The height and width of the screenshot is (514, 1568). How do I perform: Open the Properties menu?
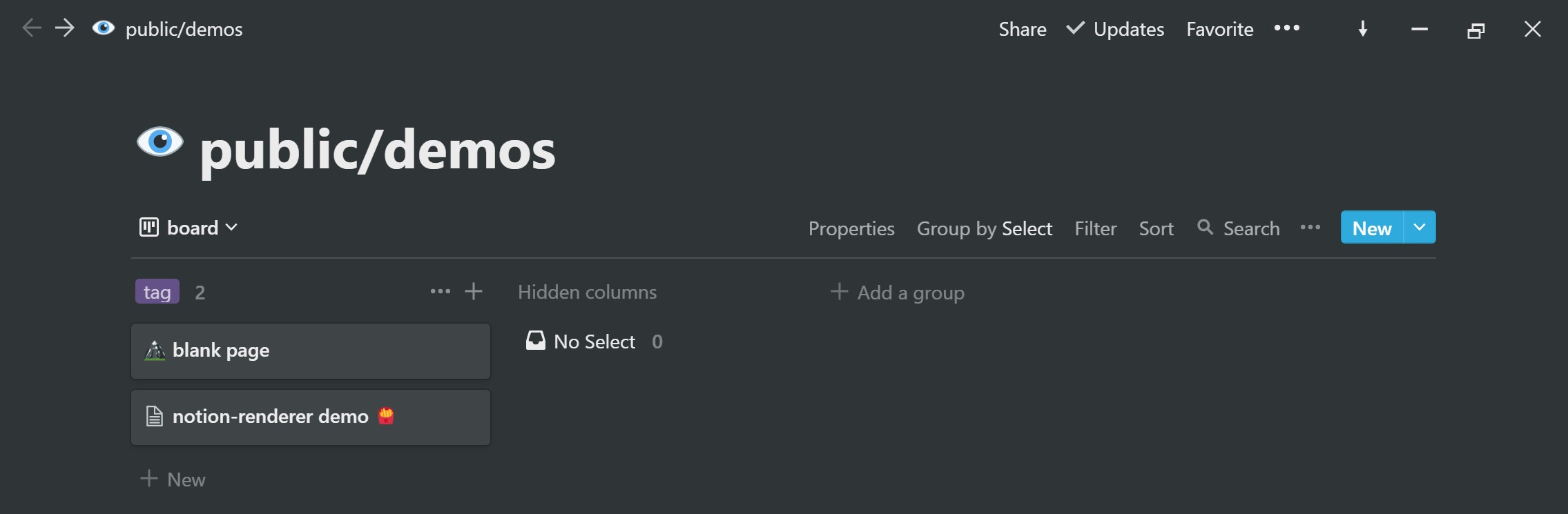click(851, 228)
